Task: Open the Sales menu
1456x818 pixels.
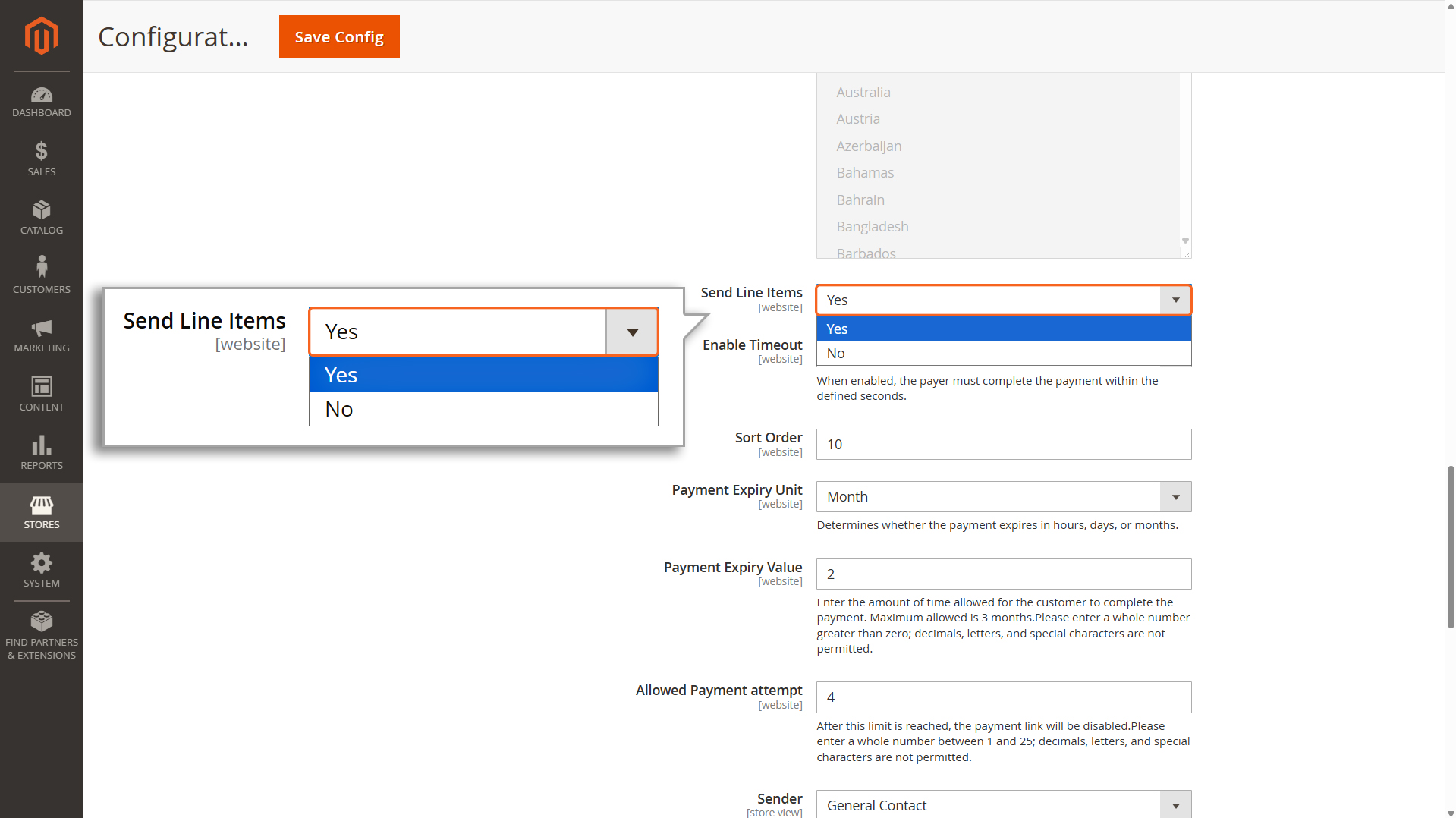Action: [x=41, y=159]
